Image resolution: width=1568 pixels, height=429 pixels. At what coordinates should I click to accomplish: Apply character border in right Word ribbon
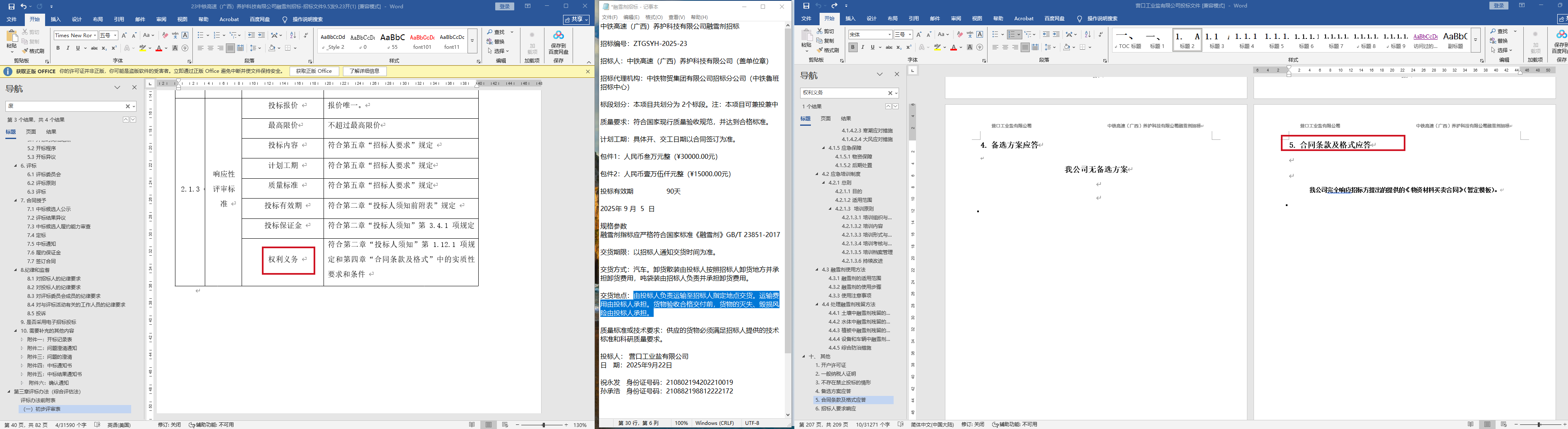pos(979,35)
